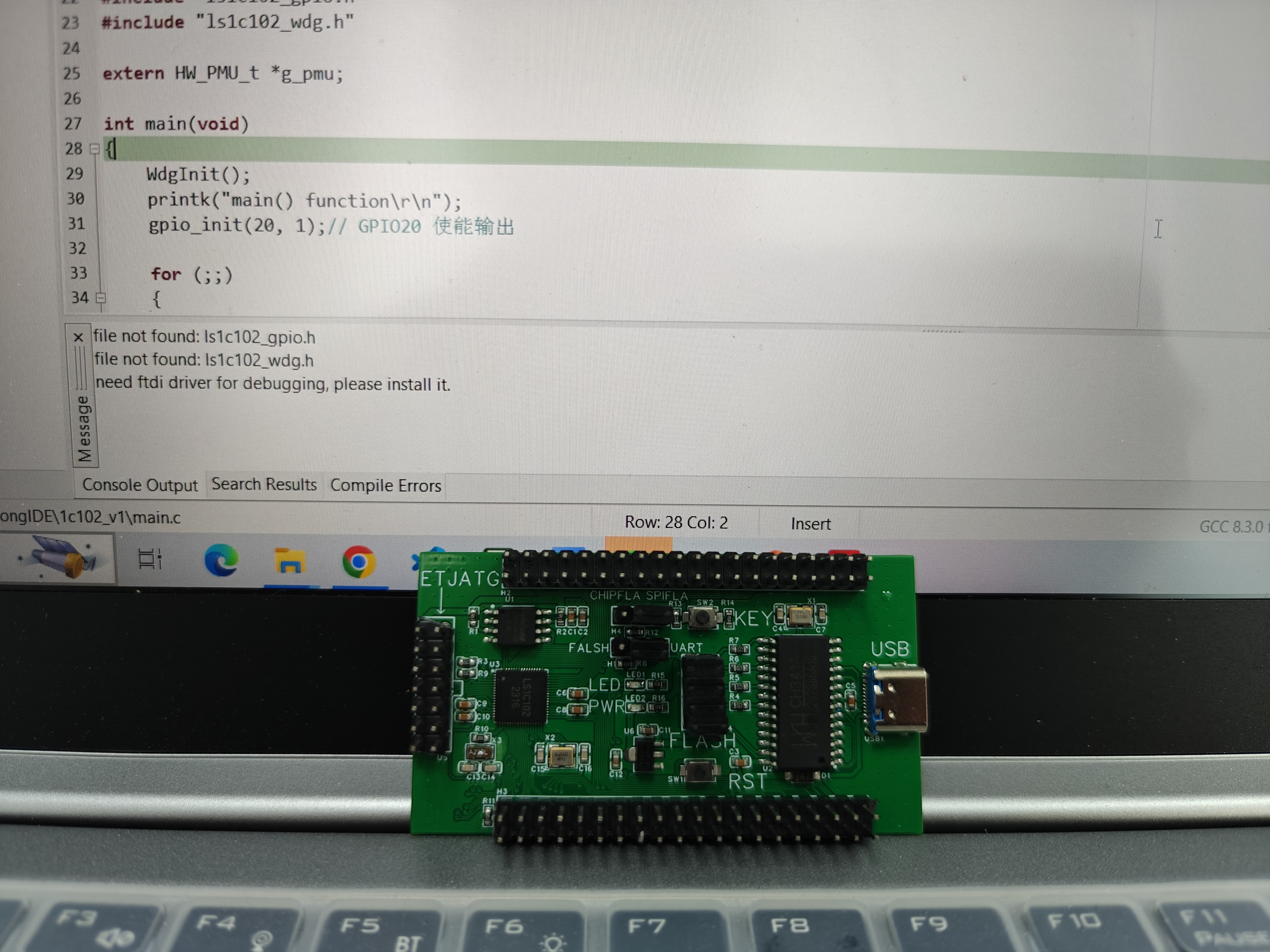Launch Microsoft Edge from the taskbar
Viewport: 1270px width, 952px height.
[221, 560]
